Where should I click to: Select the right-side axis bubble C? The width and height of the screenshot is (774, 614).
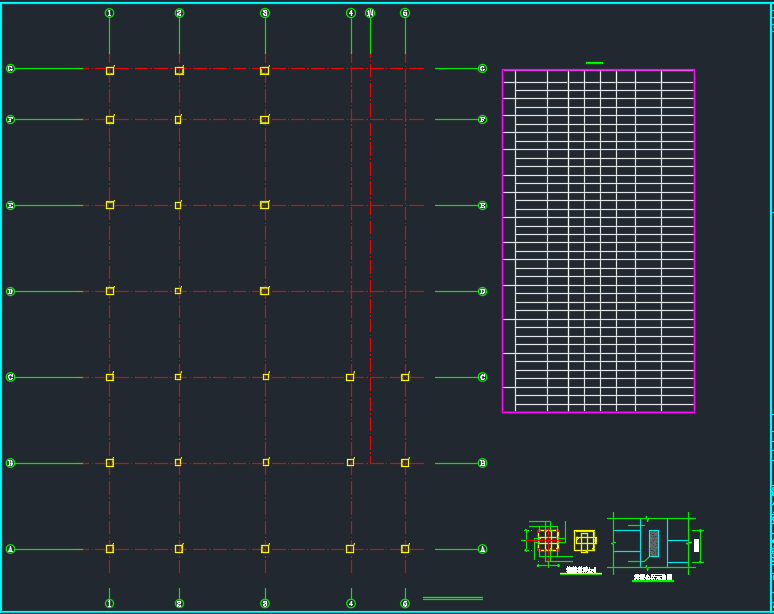click(482, 377)
